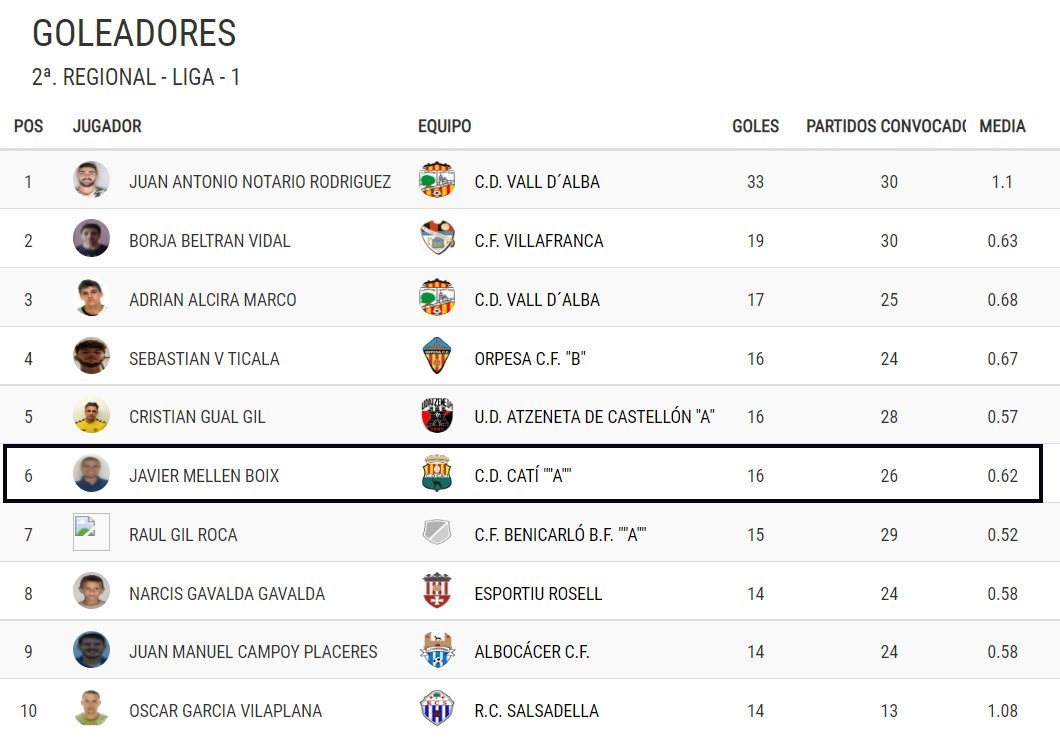Click the C.D. Catí green shield crest

coord(437,473)
